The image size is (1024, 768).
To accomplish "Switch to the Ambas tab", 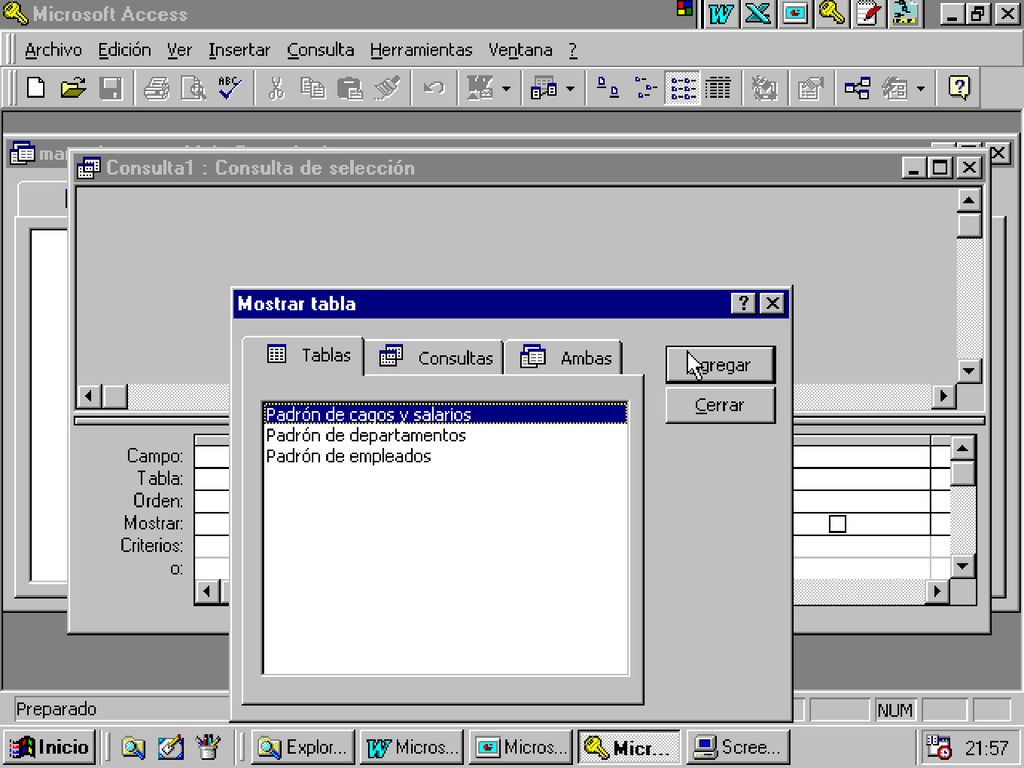I will coord(564,358).
